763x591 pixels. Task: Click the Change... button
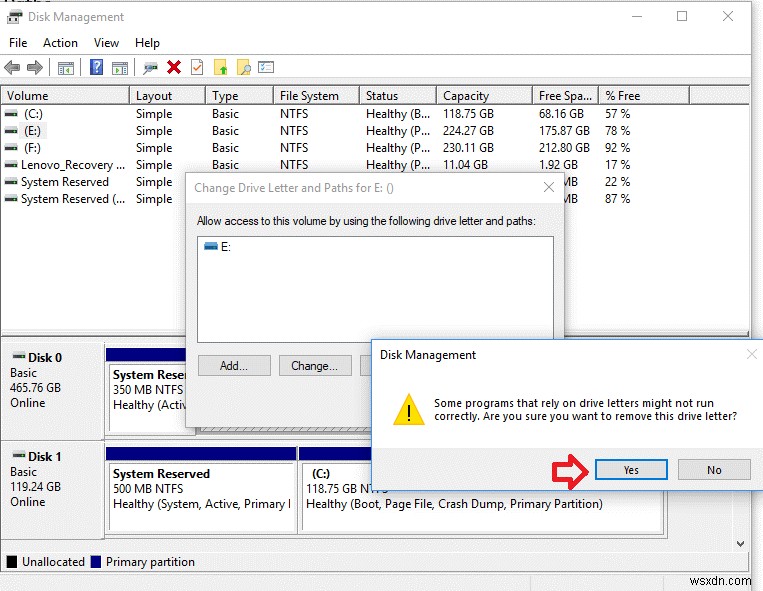[x=315, y=366]
